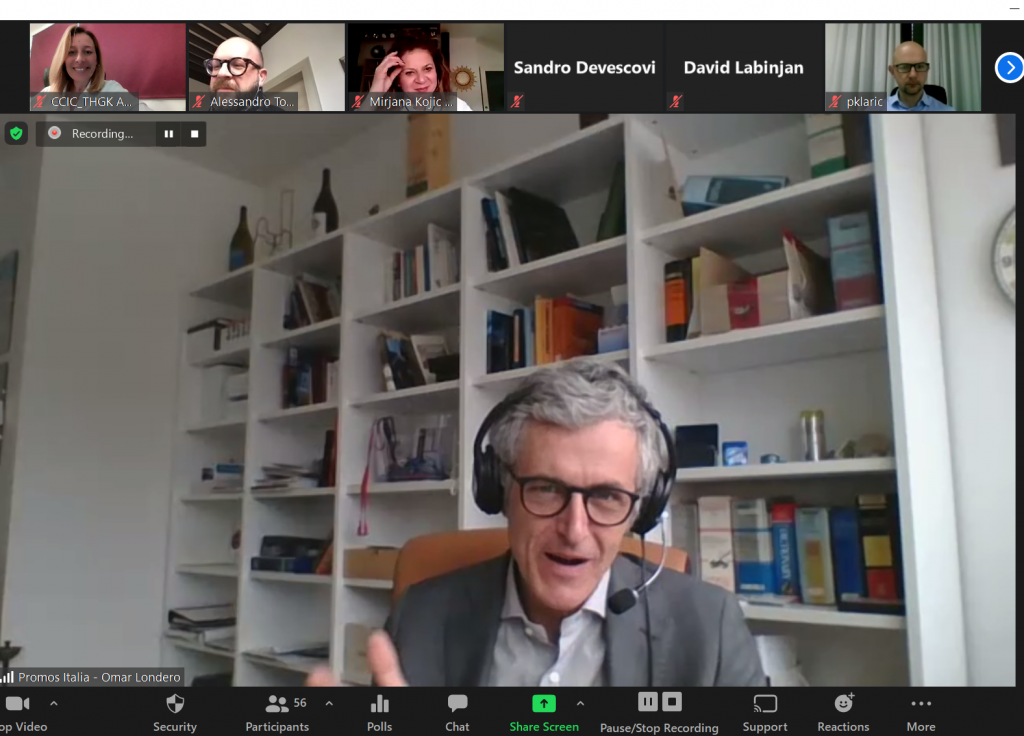Launch the Polls window
This screenshot has width=1024, height=736.
(379, 712)
